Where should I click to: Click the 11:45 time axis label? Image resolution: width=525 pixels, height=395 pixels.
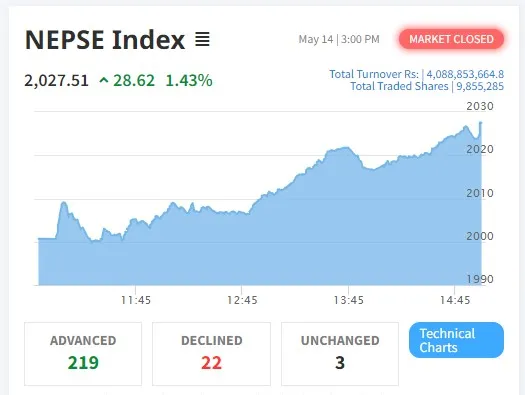(136, 300)
